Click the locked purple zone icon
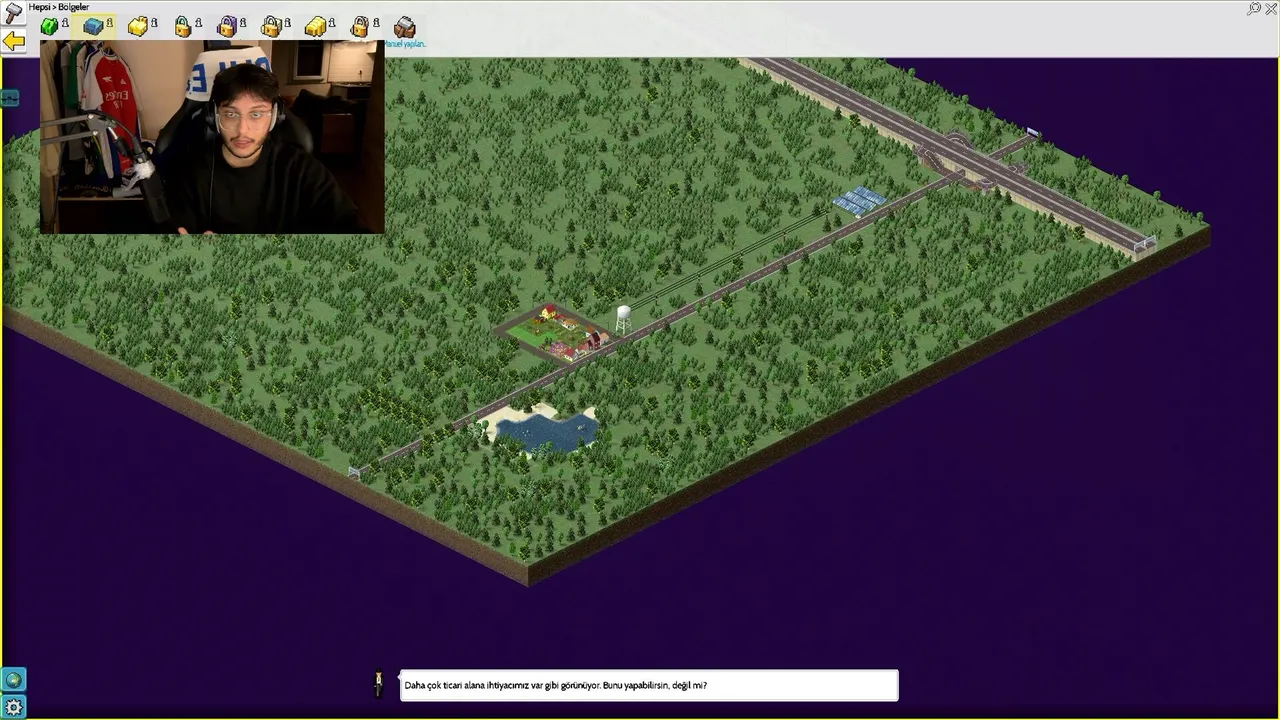Image resolution: width=1280 pixels, height=720 pixels. [227, 26]
